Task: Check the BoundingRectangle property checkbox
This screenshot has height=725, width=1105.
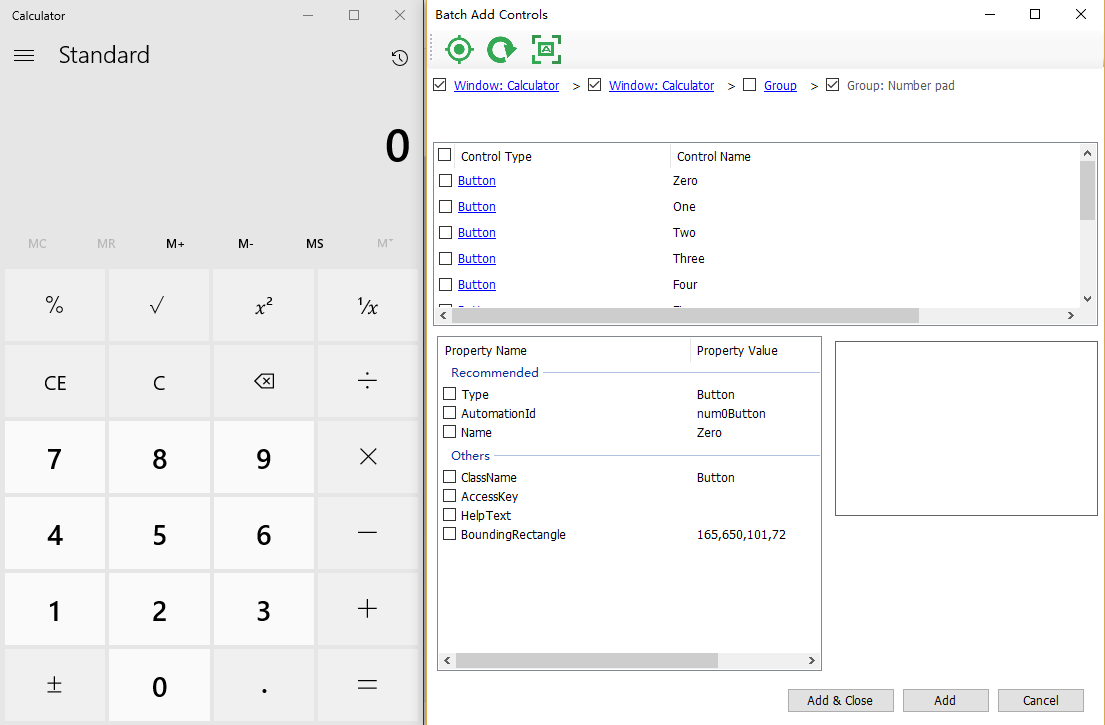Action: tap(450, 533)
